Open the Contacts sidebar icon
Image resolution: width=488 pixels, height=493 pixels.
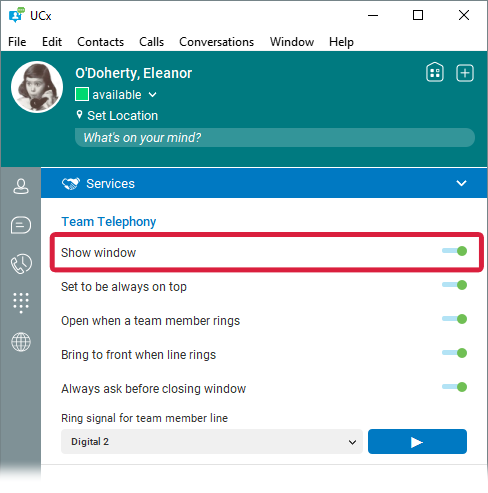pyautogui.click(x=21, y=186)
